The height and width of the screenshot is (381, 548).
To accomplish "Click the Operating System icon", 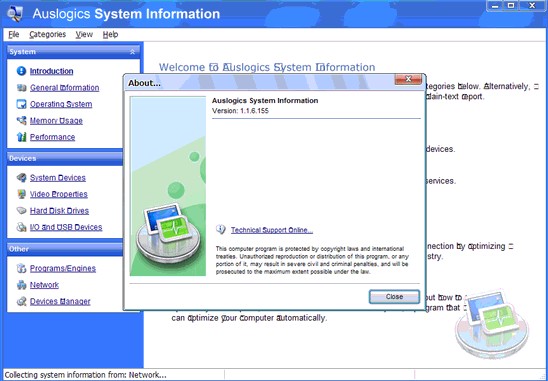I will pos(21,104).
